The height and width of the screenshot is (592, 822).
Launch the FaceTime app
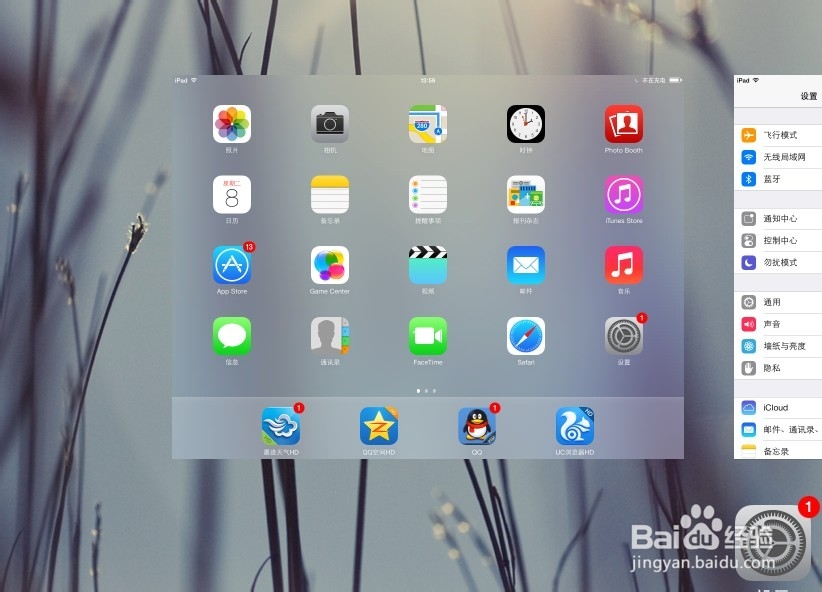pyautogui.click(x=428, y=336)
